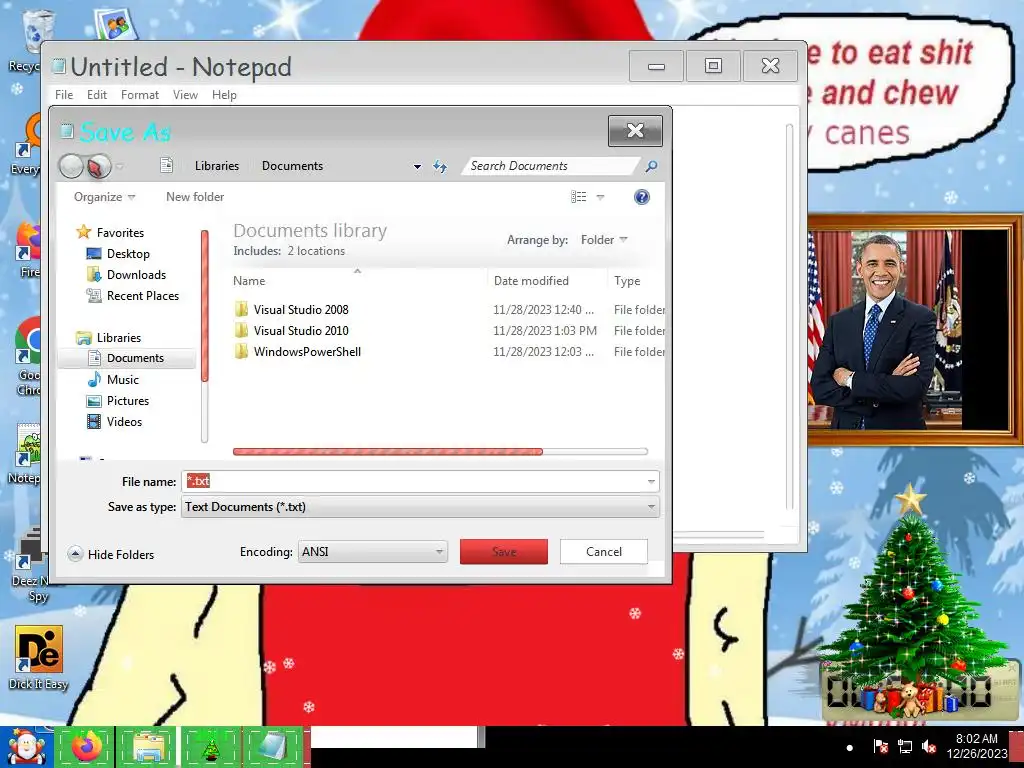
Task: Open the Encoding ANSI dropdown
Action: 372,552
